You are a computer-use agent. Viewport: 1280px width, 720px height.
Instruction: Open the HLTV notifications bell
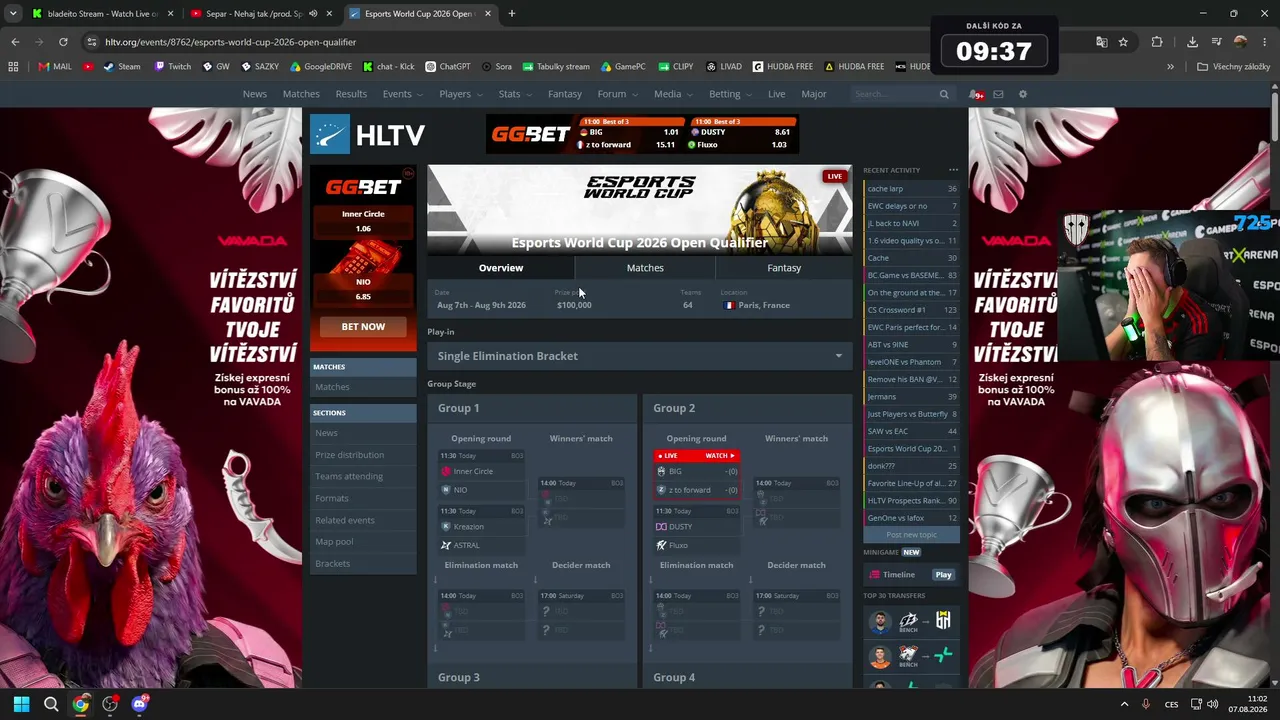(975, 94)
